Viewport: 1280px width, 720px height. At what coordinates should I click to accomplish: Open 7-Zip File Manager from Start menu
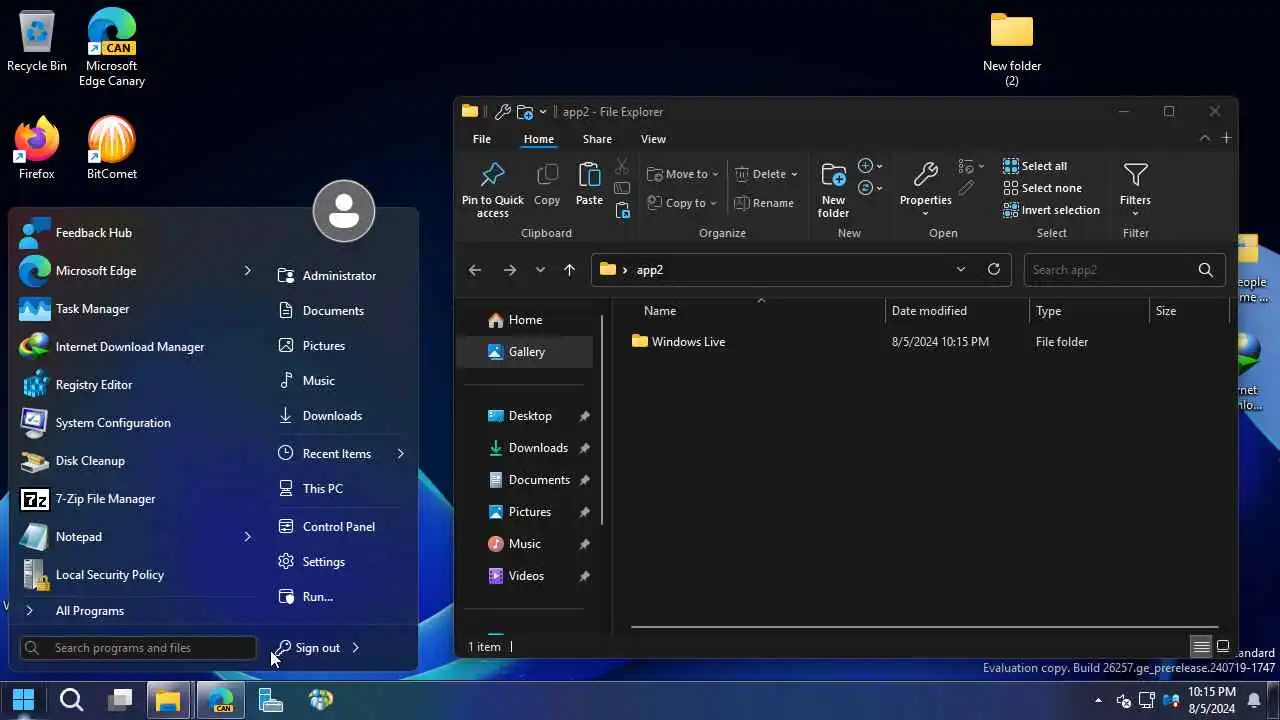(x=135, y=499)
